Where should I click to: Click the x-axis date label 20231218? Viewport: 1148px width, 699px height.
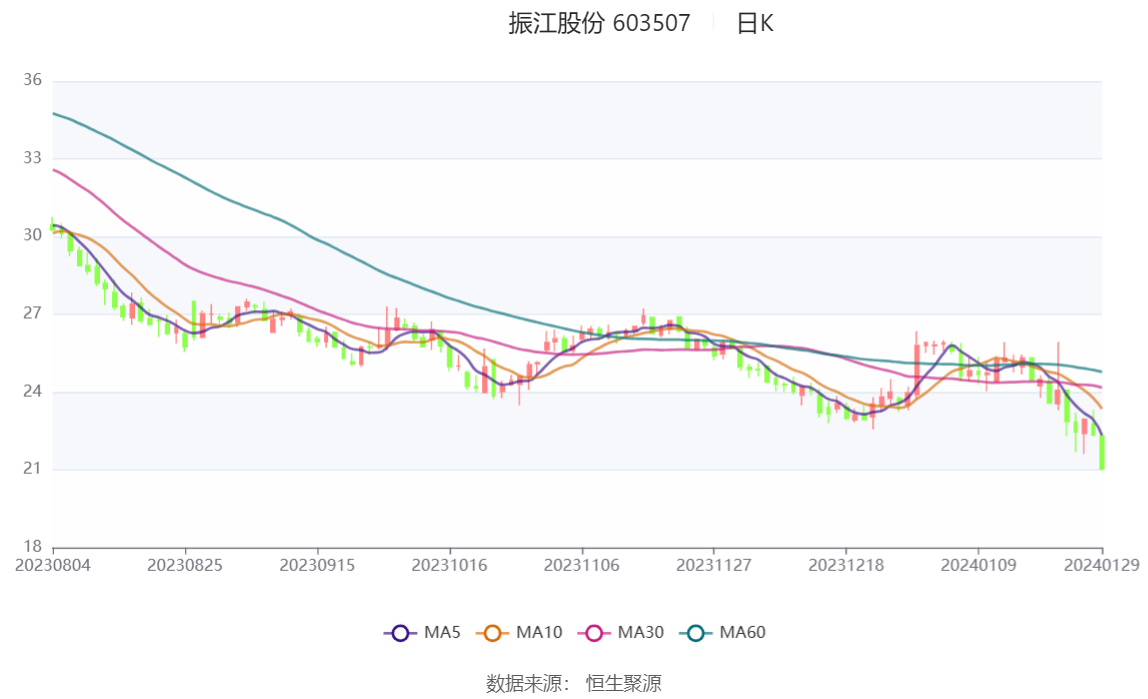tap(846, 565)
